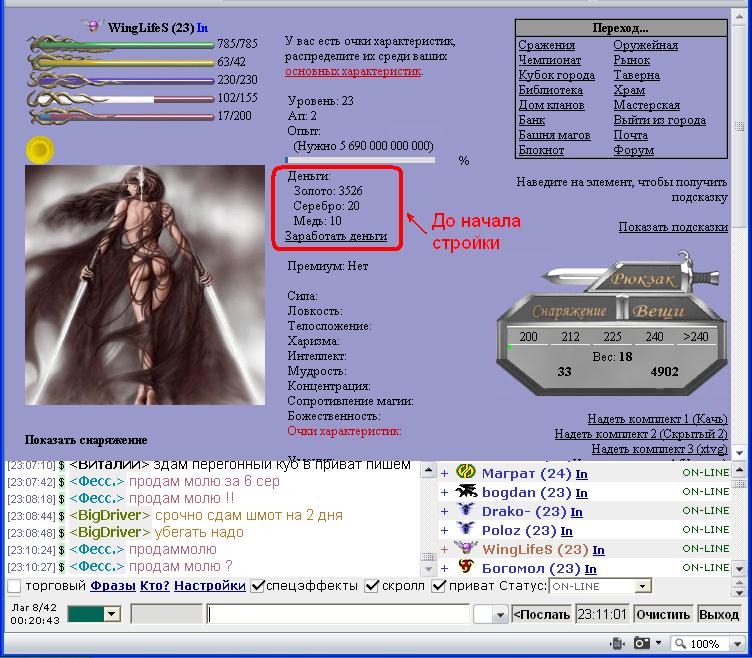
Task: Click the character portrait image
Action: click(x=145, y=285)
